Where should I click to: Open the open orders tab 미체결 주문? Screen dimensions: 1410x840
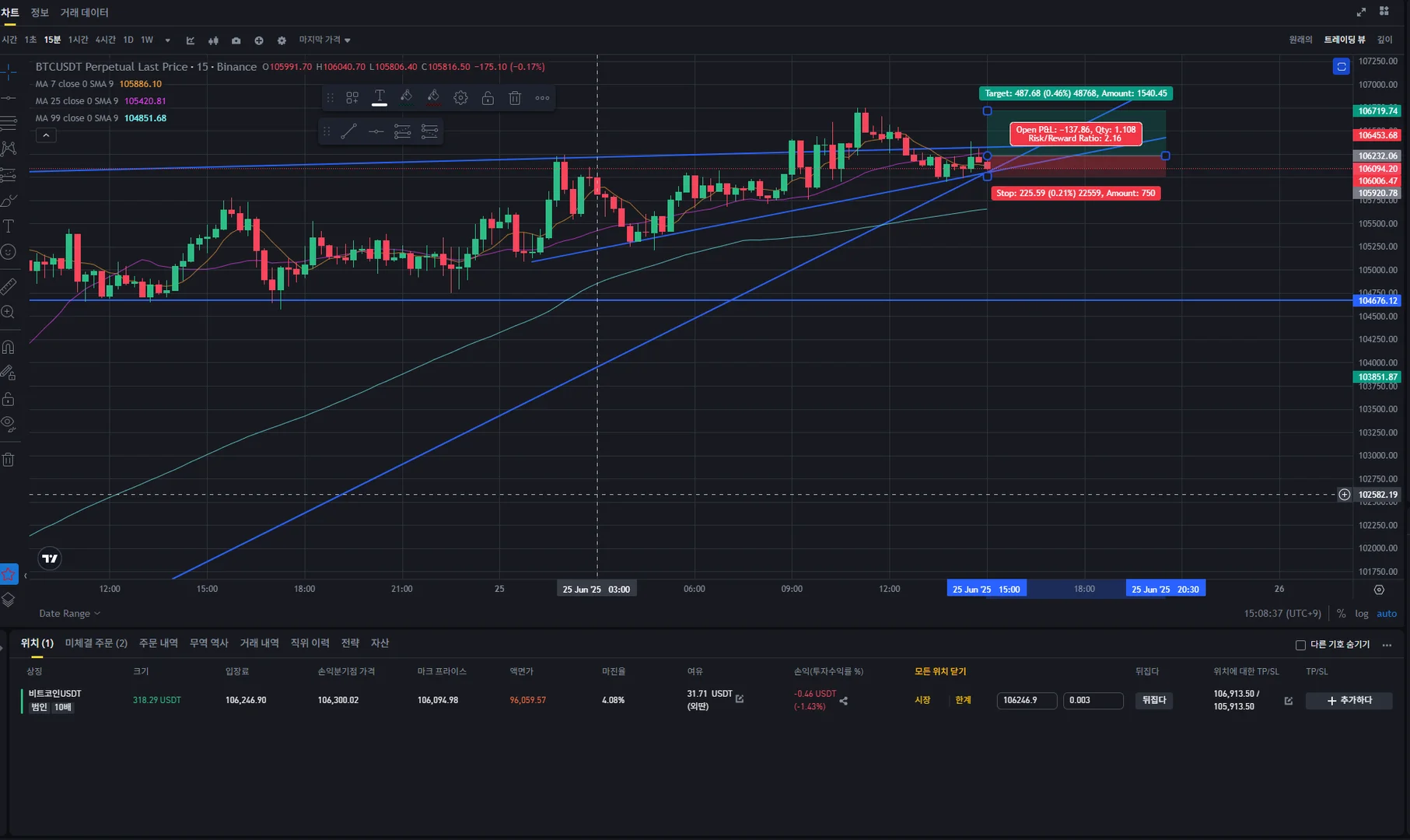click(x=96, y=643)
